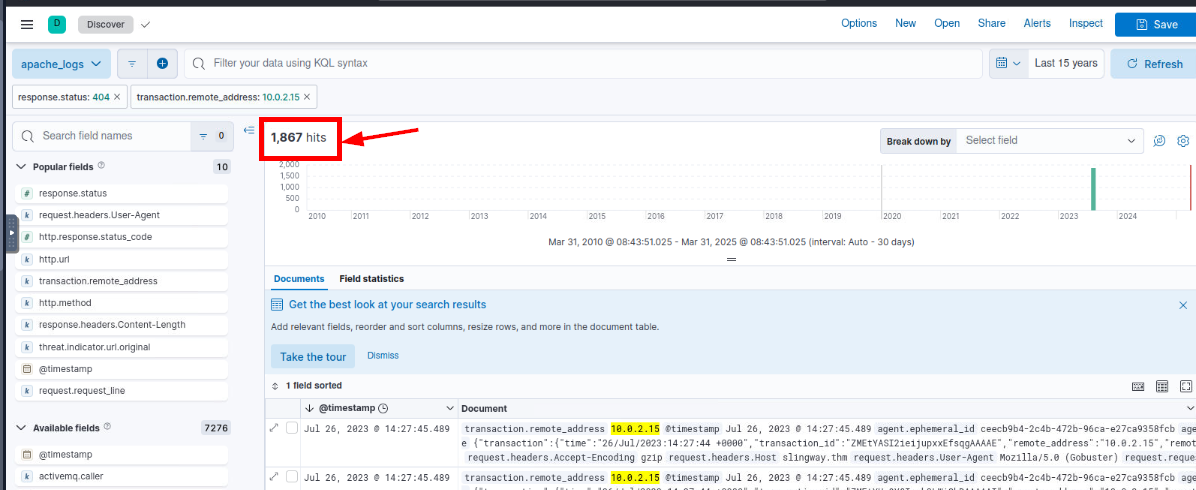
Task: Click the green D space avatar
Action: coord(56,24)
